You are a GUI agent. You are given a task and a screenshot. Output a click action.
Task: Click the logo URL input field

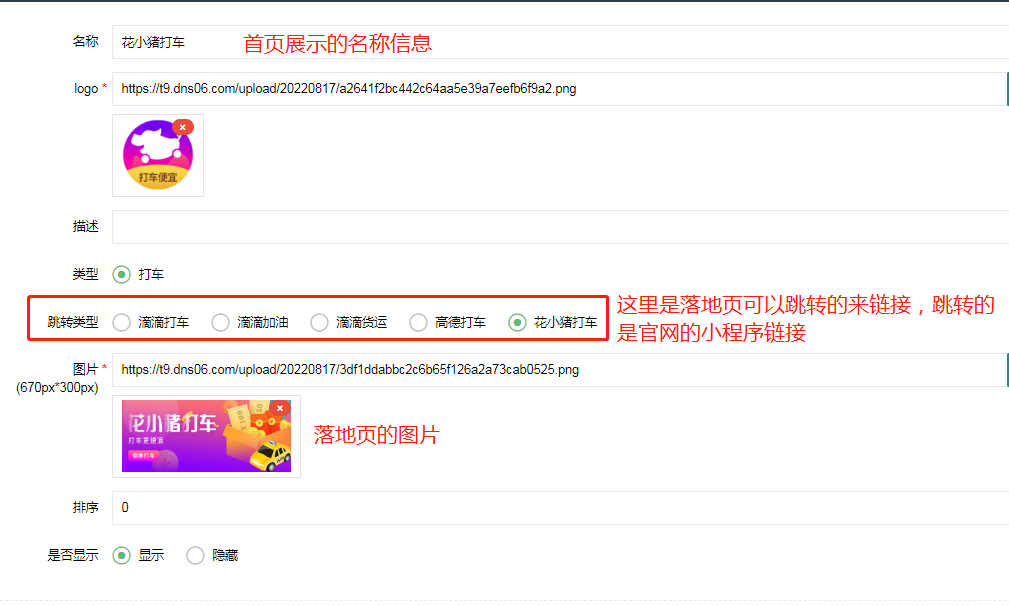tap(560, 89)
